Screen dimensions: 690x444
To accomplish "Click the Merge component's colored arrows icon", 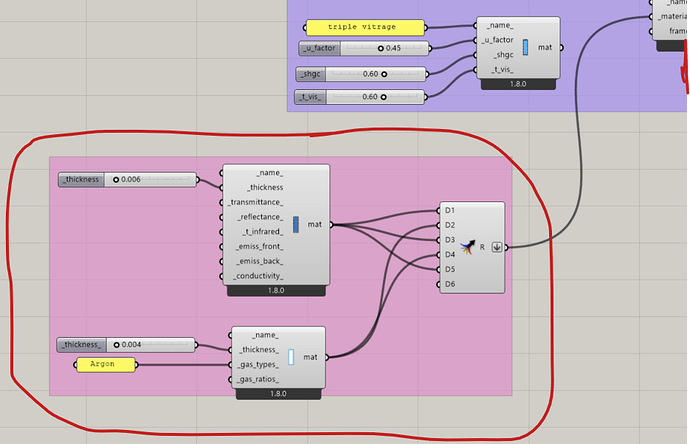I will tap(468, 247).
